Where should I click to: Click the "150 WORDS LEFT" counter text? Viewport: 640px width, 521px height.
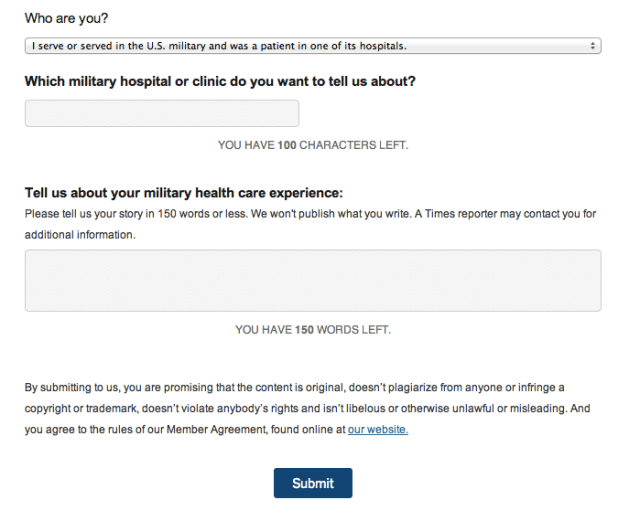click(312, 329)
